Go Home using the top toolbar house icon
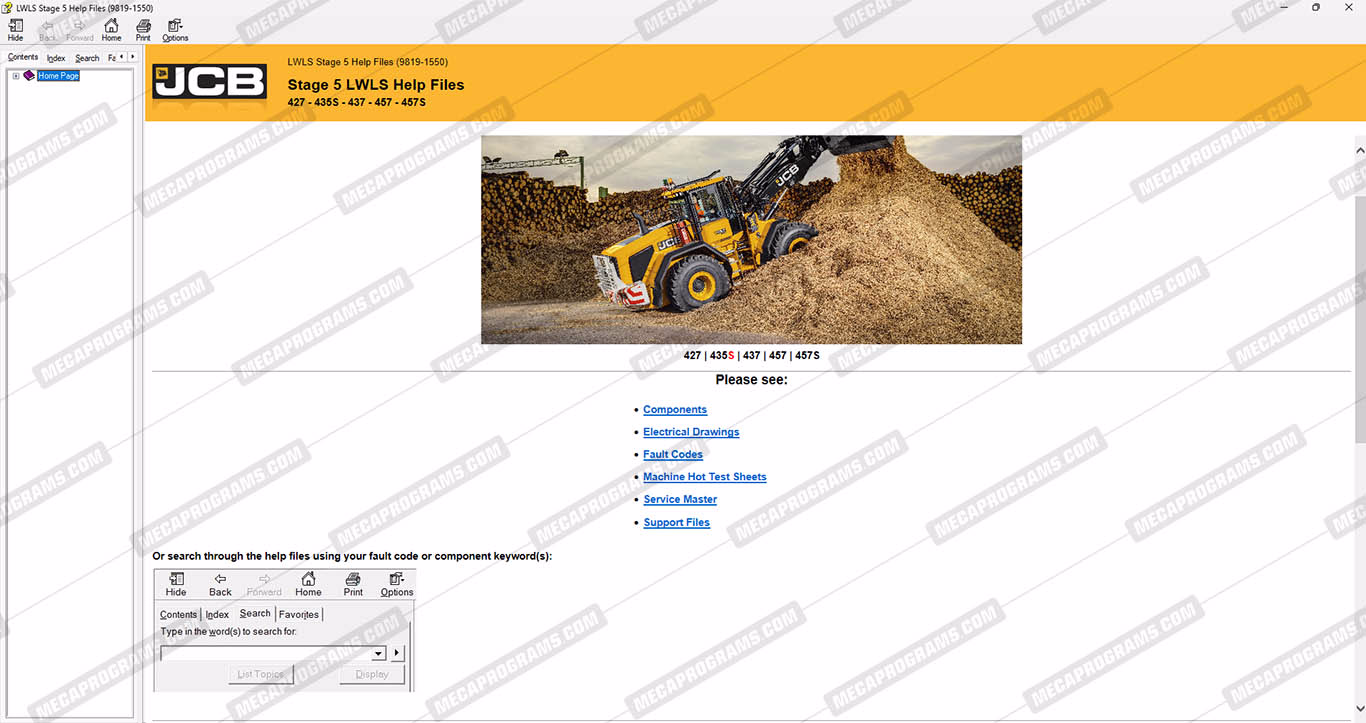This screenshot has height=723, width=1366. pyautogui.click(x=111, y=29)
